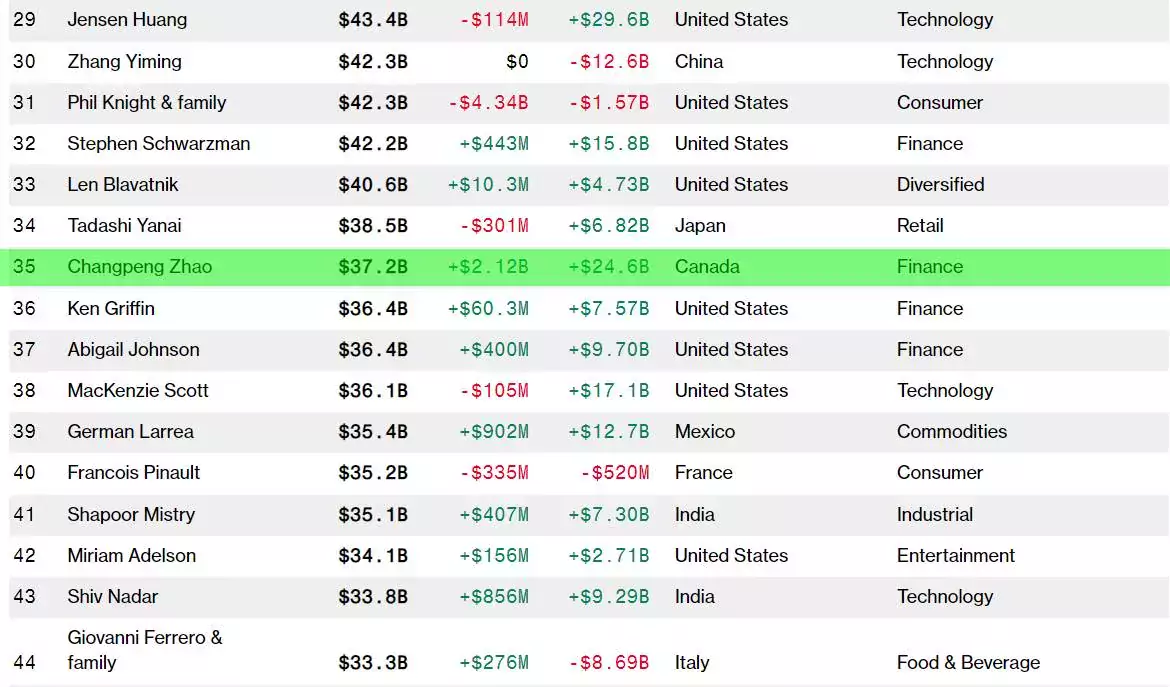Click Shapoor Mistry's entry
Screen dimensions: 1170x687
pyautogui.click(x=131, y=514)
